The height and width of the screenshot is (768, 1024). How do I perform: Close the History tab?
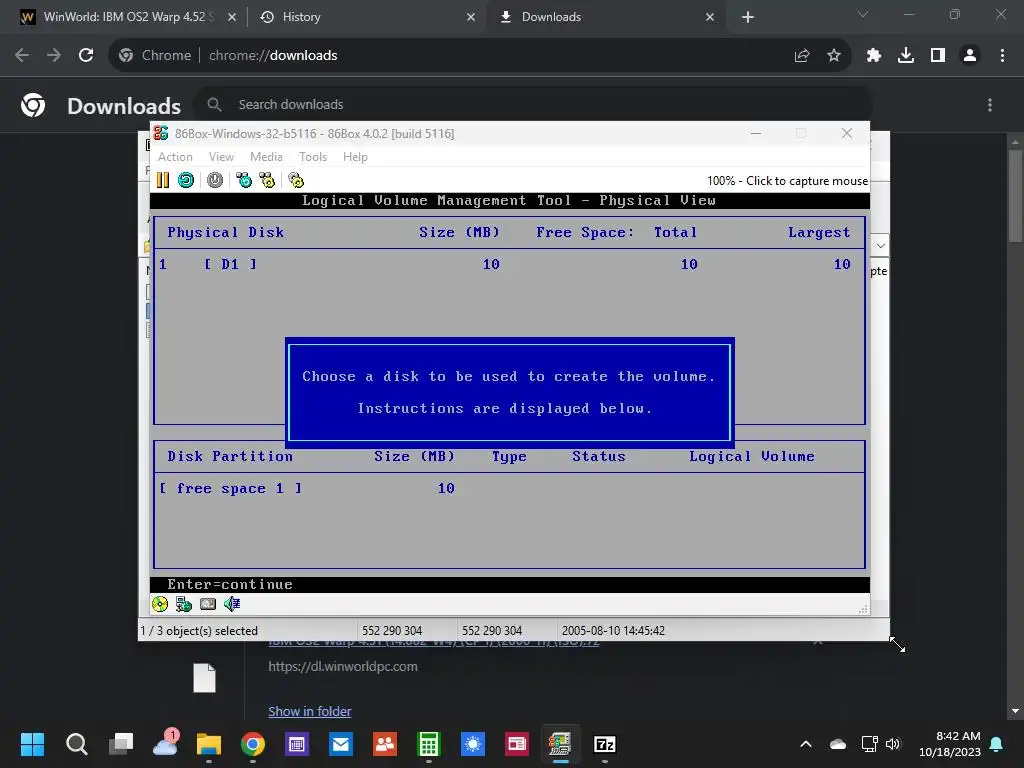point(471,18)
